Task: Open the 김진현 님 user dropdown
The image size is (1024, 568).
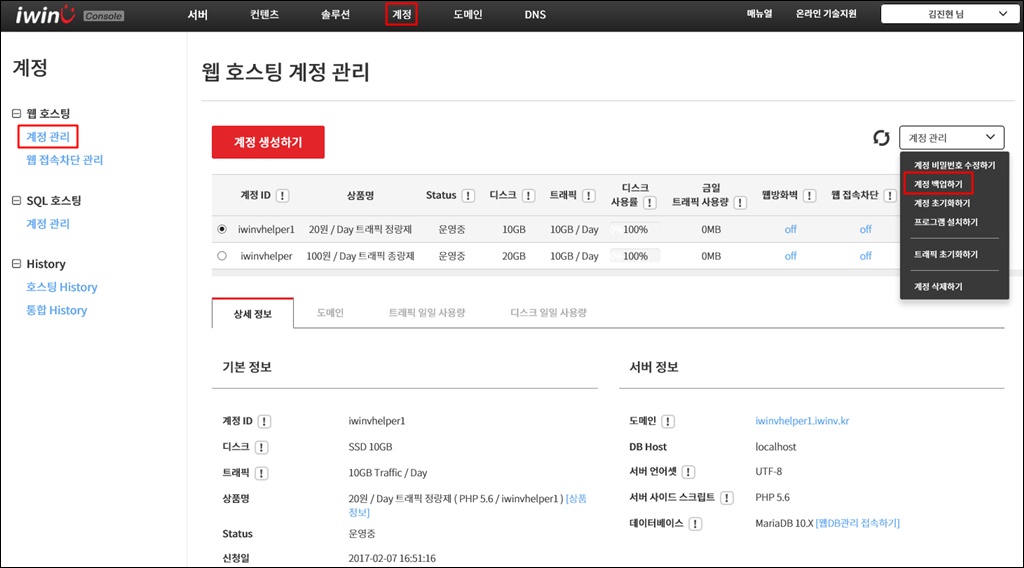Action: click(x=948, y=14)
